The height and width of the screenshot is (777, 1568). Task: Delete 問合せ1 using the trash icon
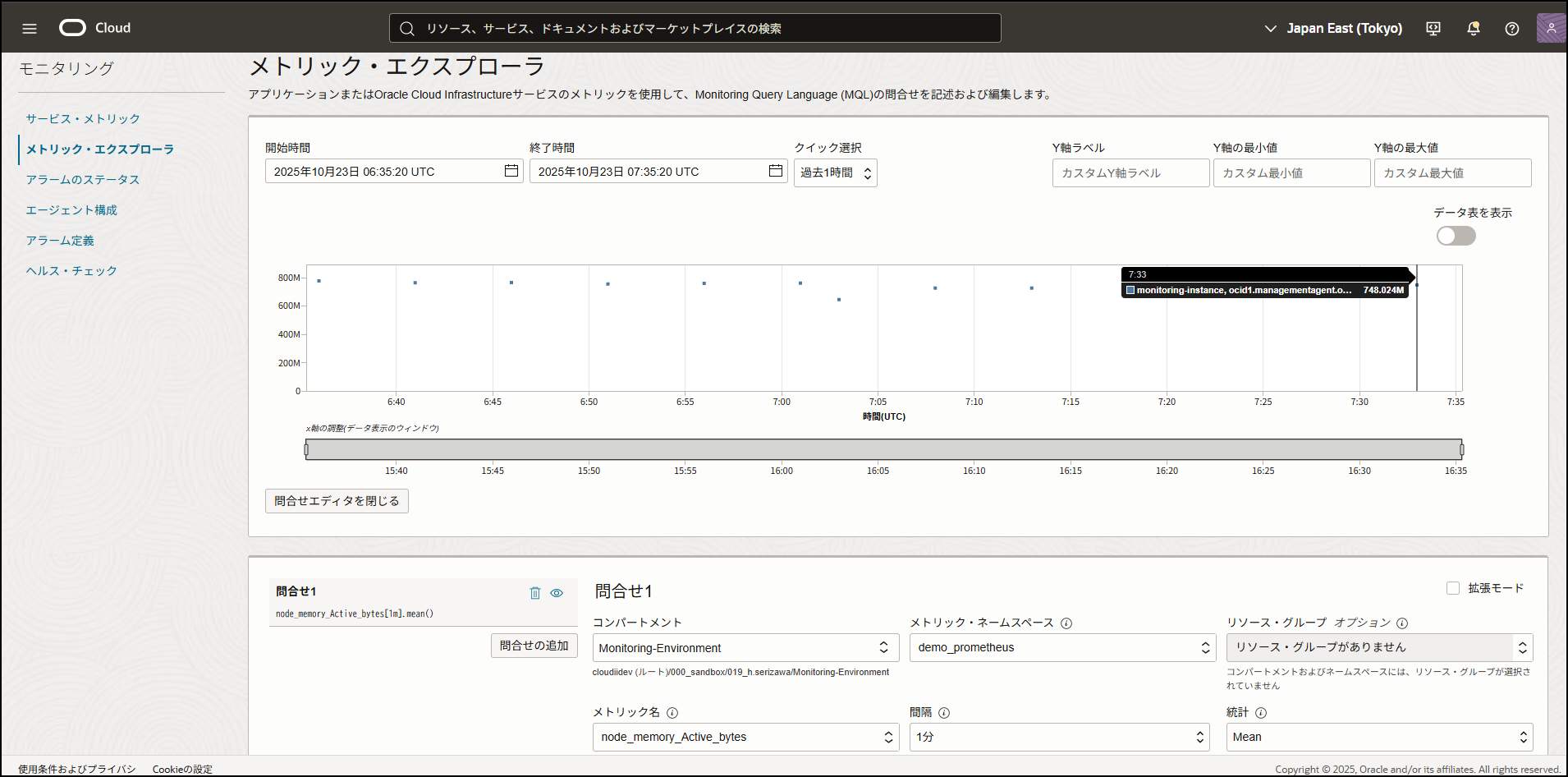tap(535, 593)
